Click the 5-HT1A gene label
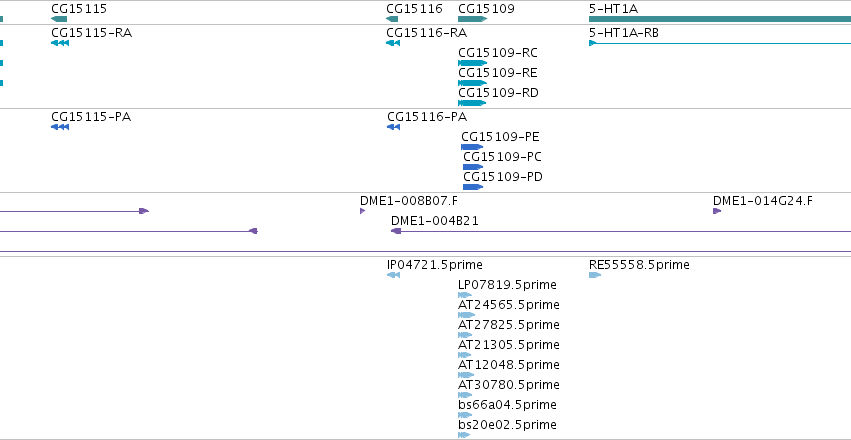Image resolution: width=851 pixels, height=440 pixels. point(613,9)
